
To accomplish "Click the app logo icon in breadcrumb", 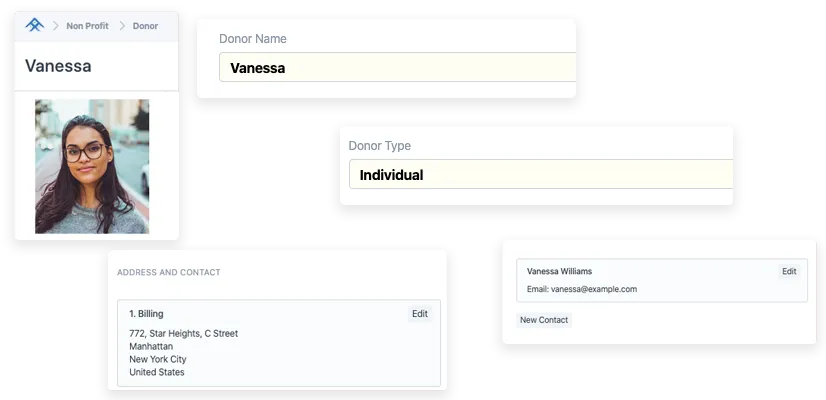I will pyautogui.click(x=35, y=26).
